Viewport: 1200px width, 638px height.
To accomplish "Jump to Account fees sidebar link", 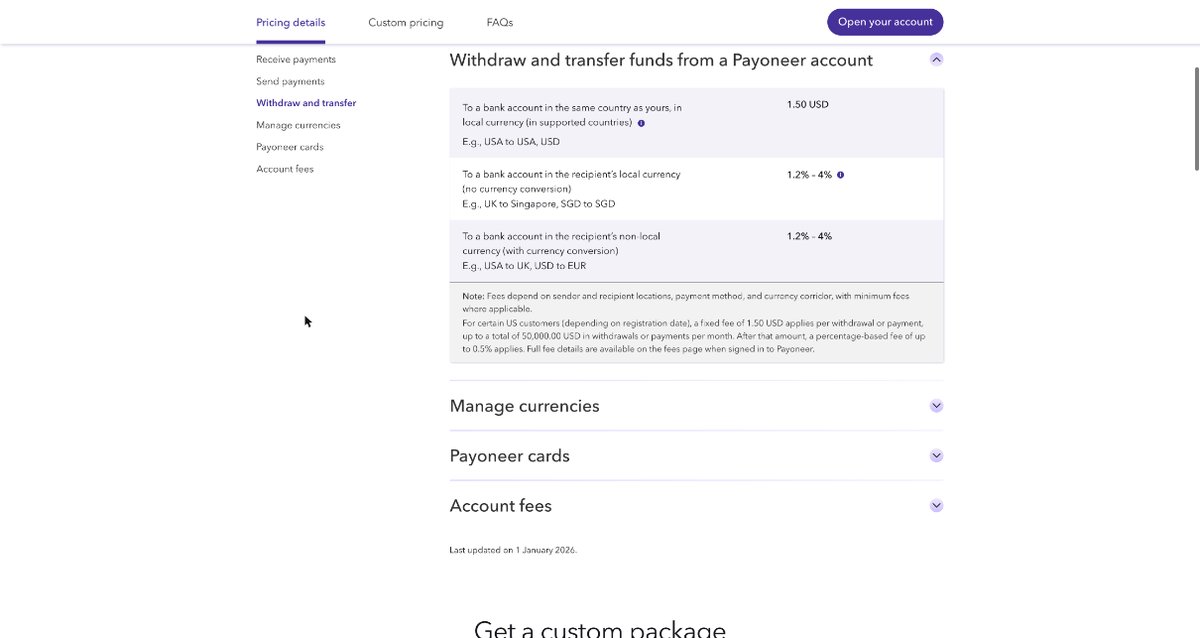I will 285,169.
